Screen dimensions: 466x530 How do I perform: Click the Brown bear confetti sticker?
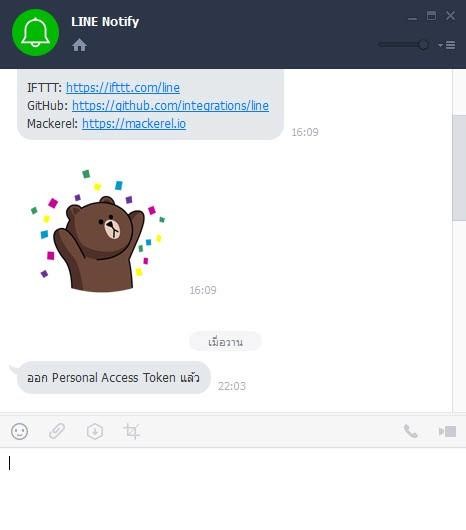98,232
